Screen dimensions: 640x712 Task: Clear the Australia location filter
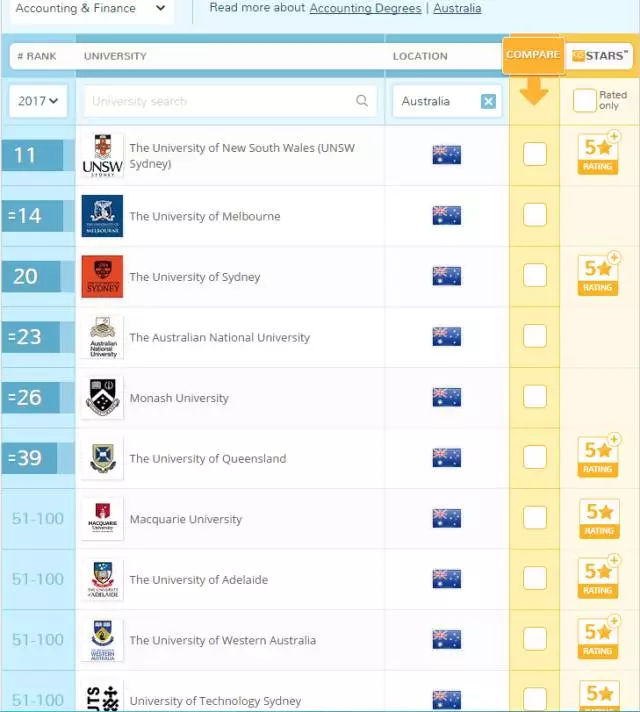click(488, 101)
